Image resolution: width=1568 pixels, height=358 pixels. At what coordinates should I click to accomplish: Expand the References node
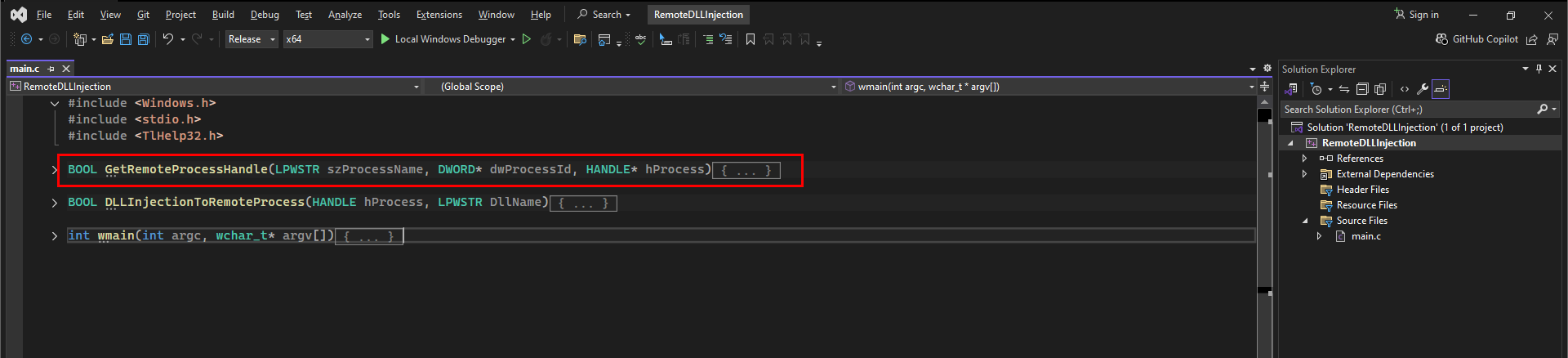pos(1304,159)
